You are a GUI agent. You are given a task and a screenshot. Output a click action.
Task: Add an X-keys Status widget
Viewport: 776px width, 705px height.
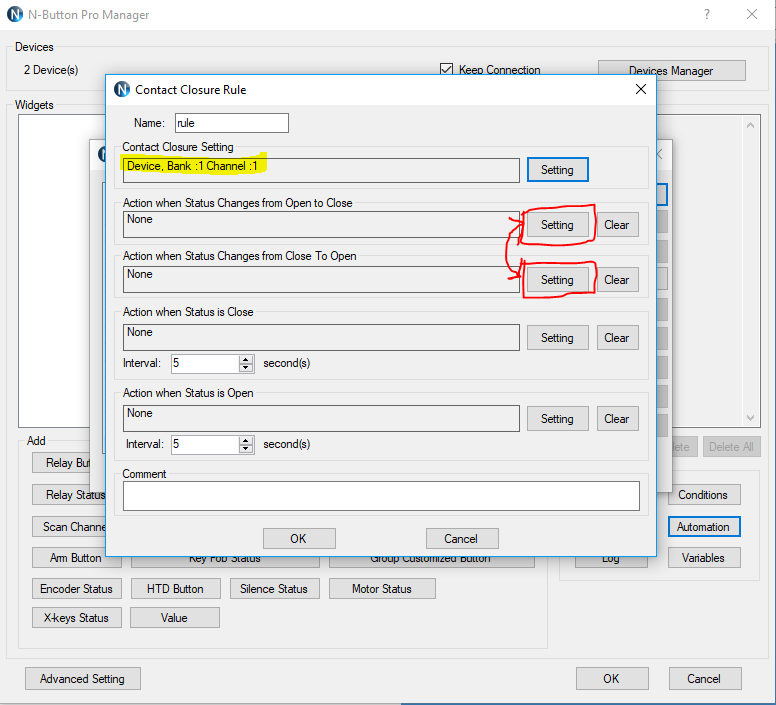pos(77,617)
